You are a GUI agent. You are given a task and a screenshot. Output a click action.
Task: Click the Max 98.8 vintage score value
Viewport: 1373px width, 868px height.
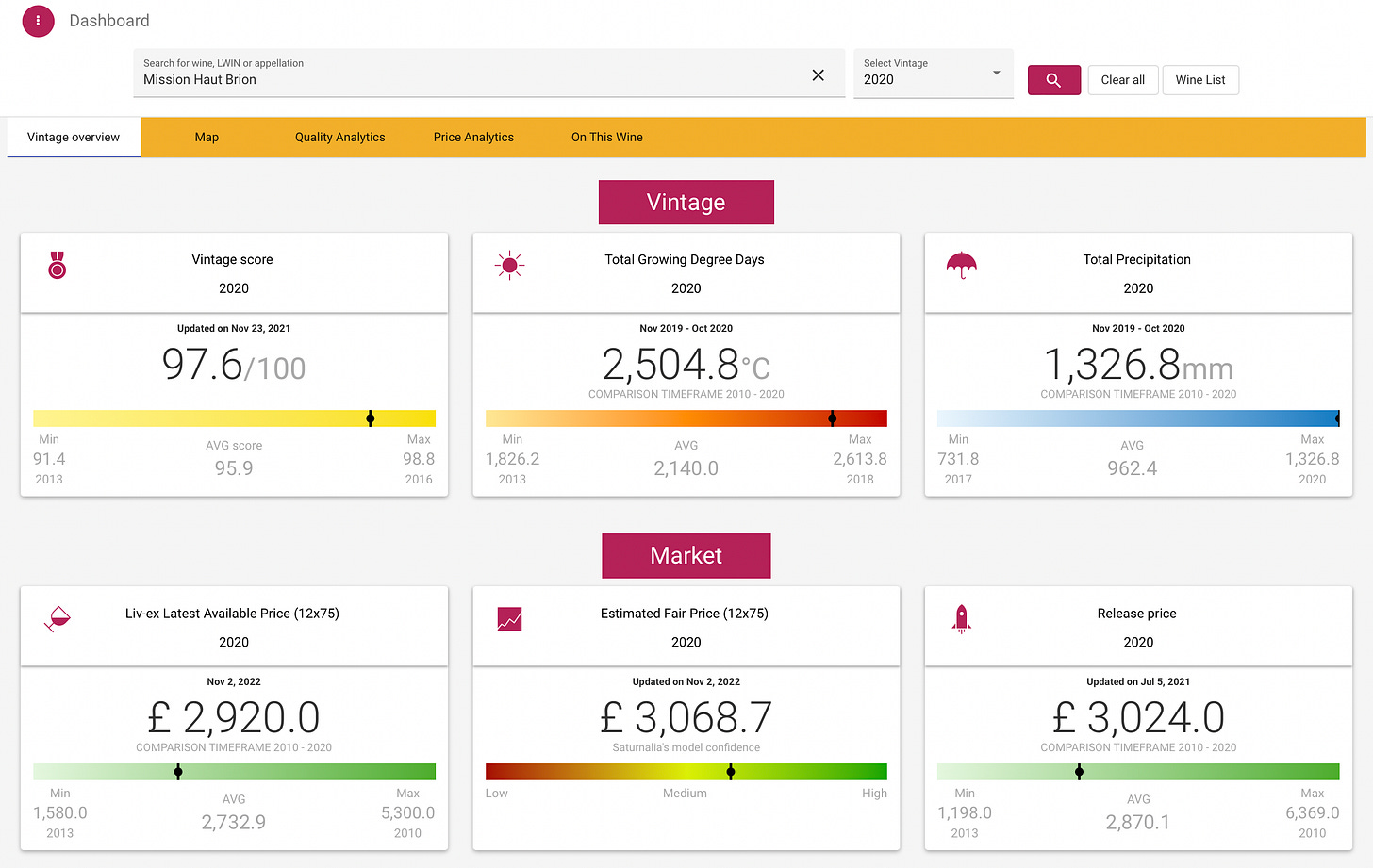[419, 459]
